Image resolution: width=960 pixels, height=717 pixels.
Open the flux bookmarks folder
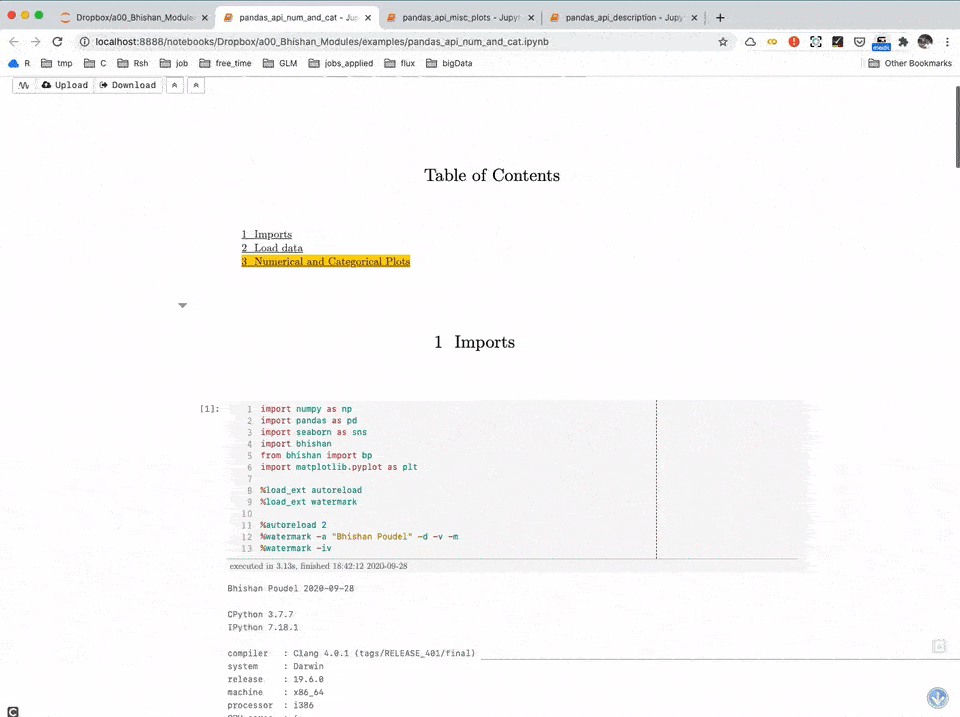click(400, 63)
